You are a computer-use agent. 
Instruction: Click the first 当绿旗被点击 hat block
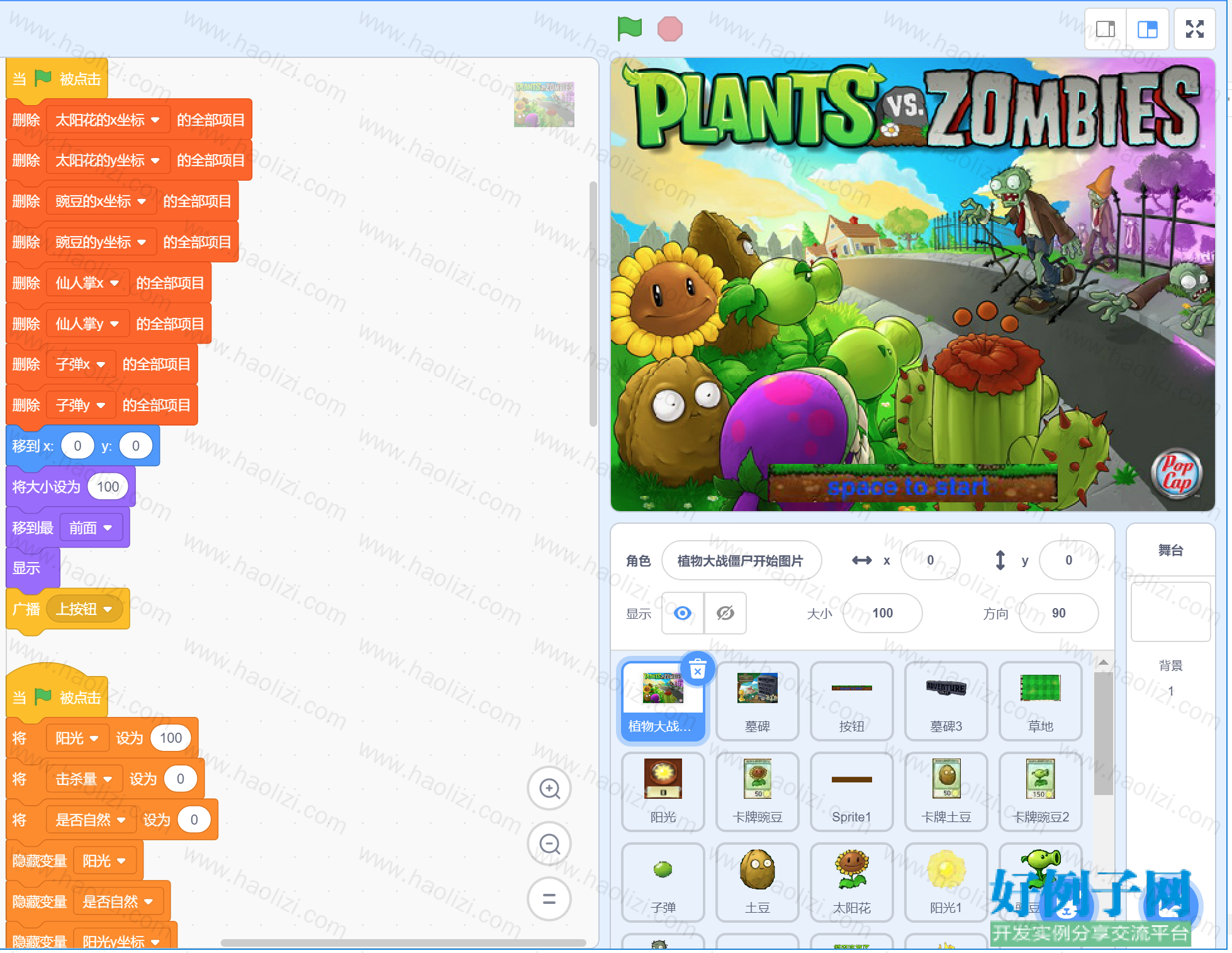(57, 79)
